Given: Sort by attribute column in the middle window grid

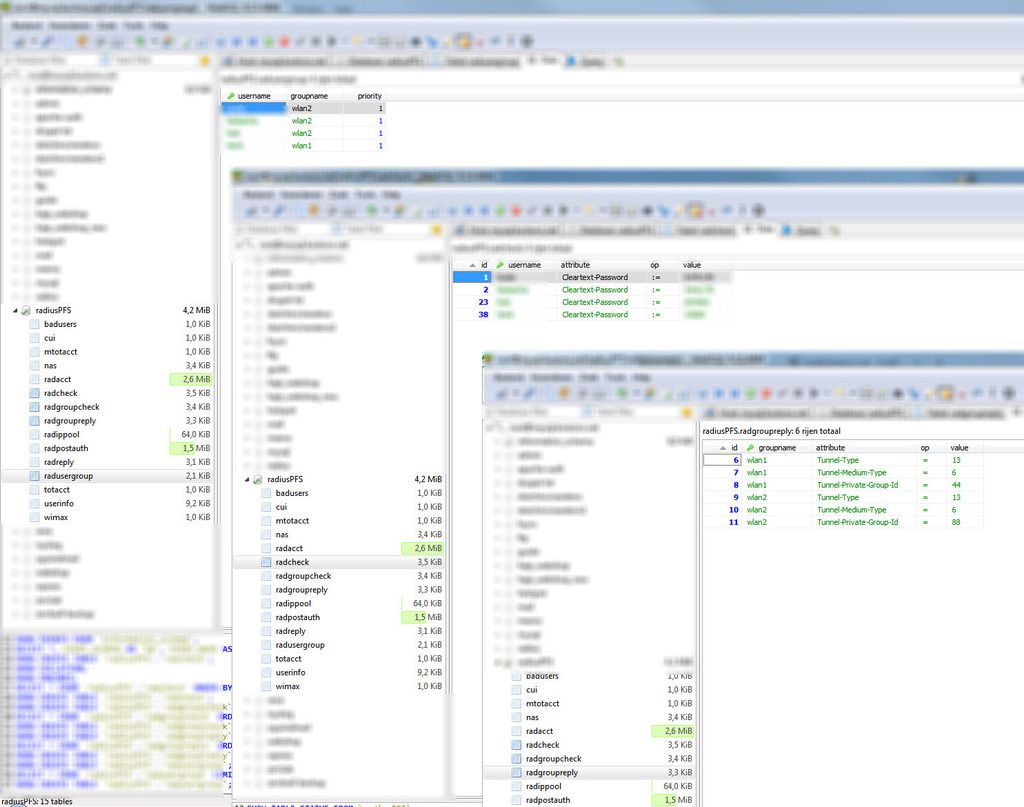Looking at the screenshot, I should click(x=599, y=265).
